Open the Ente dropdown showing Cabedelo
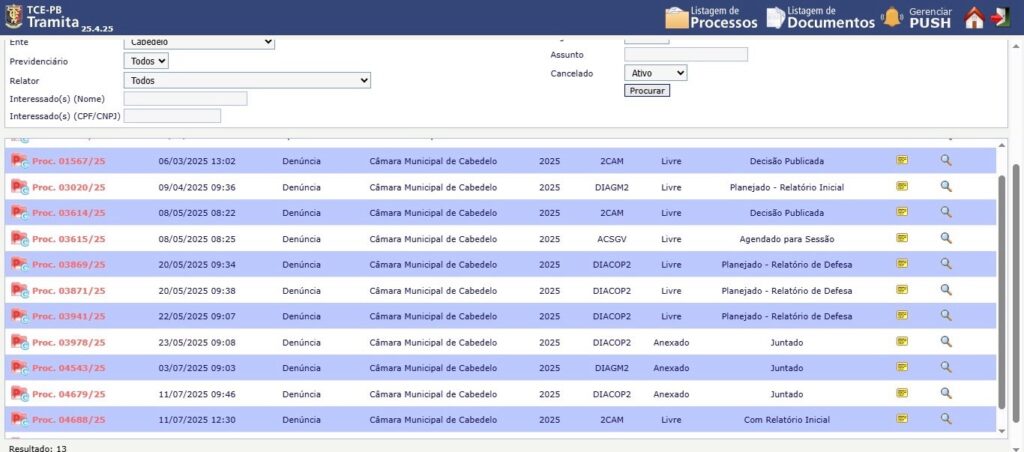Image resolution: width=1024 pixels, height=452 pixels. [x=199, y=42]
